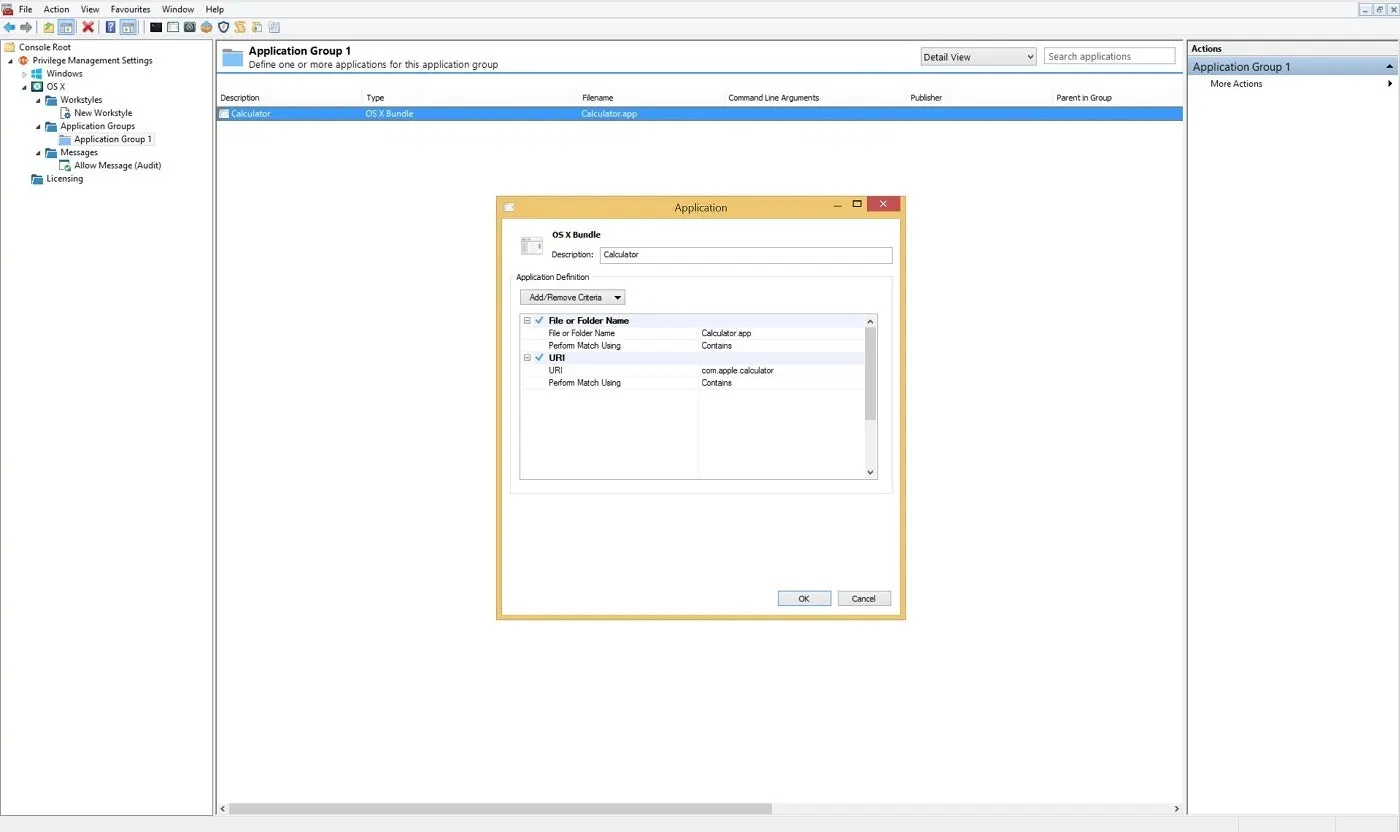
Task: Click the app icon left of File menu
Action: [8, 9]
